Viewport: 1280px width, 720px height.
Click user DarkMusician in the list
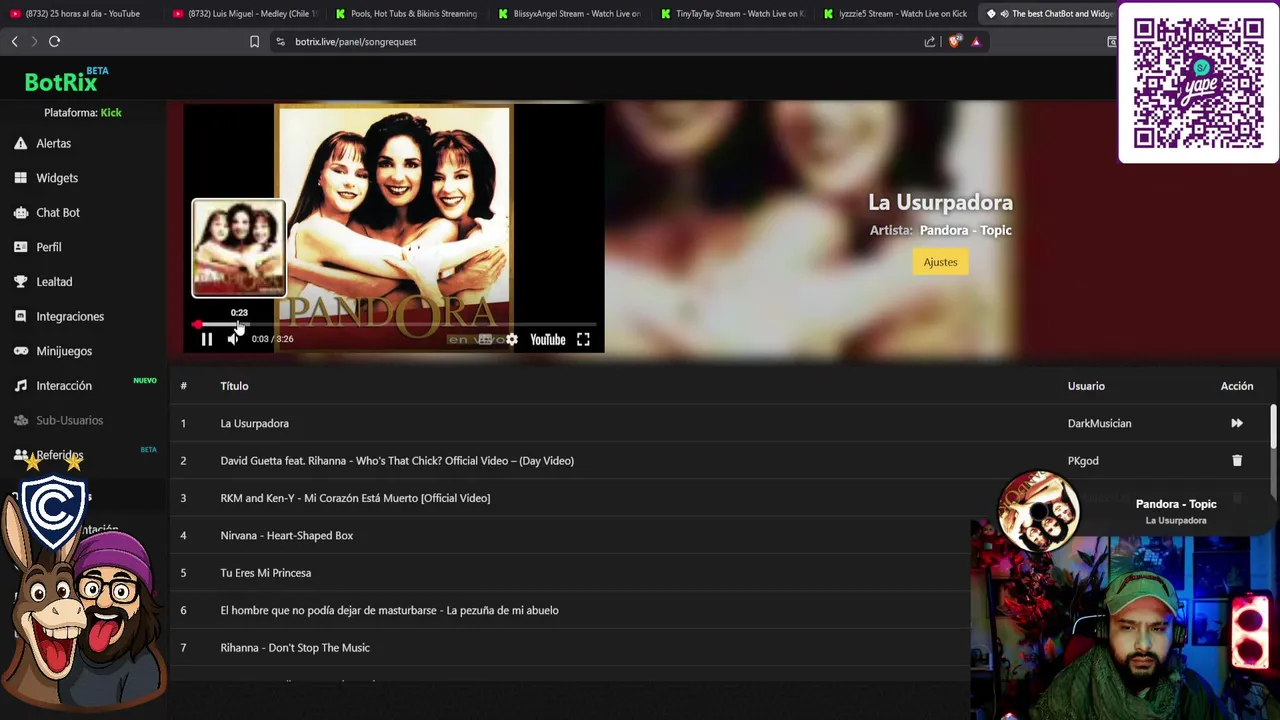pyautogui.click(x=1099, y=423)
